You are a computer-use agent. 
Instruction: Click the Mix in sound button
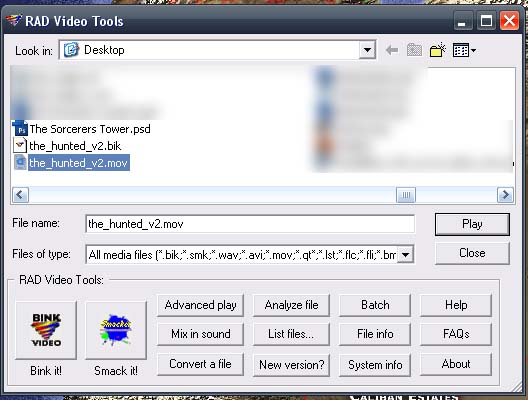pyautogui.click(x=200, y=334)
